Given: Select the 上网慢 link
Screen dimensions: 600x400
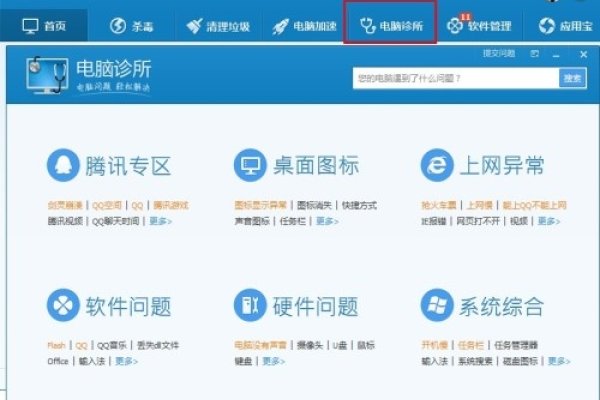Looking at the screenshot, I should click(479, 206).
